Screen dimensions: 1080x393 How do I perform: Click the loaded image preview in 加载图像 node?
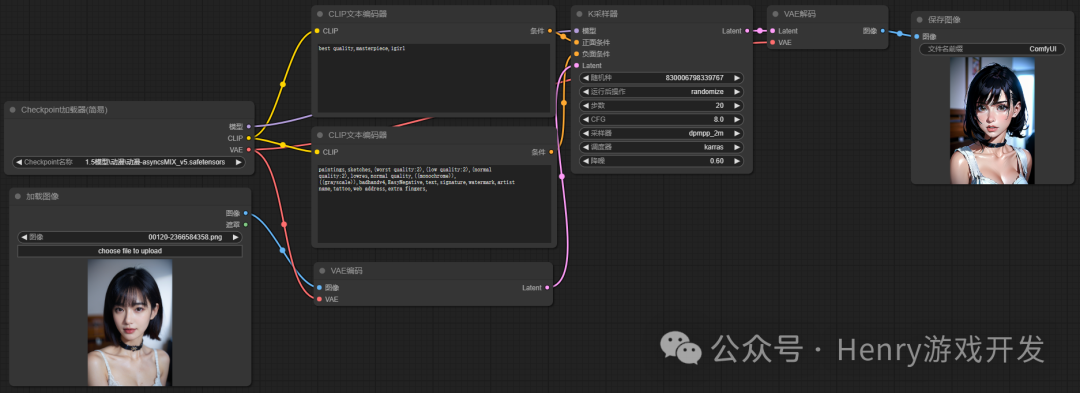click(129, 322)
